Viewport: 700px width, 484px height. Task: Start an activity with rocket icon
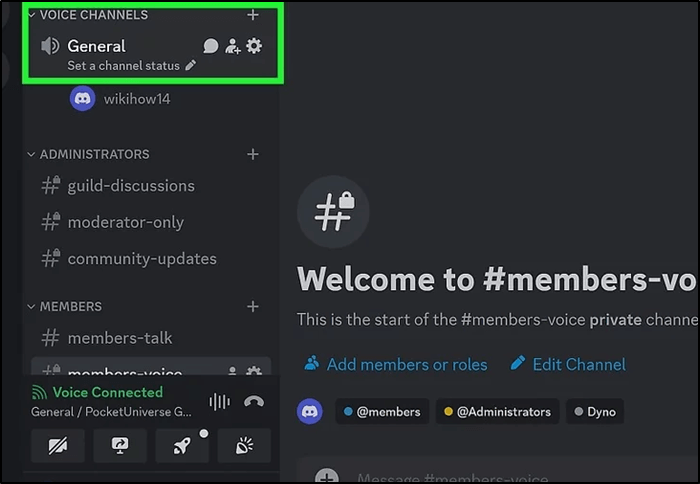(x=182, y=445)
